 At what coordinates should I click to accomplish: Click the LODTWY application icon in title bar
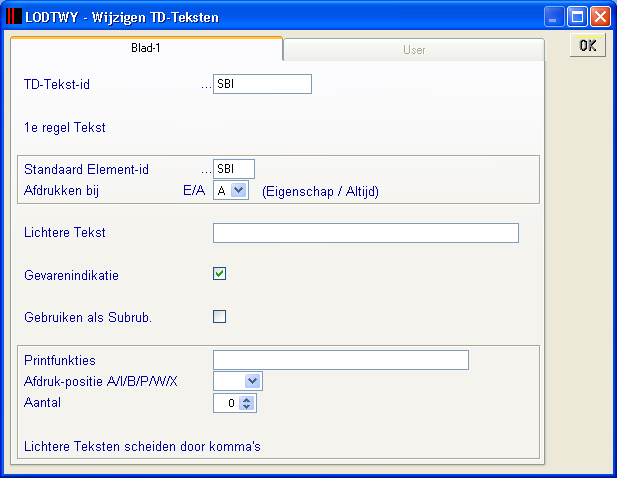(x=14, y=17)
